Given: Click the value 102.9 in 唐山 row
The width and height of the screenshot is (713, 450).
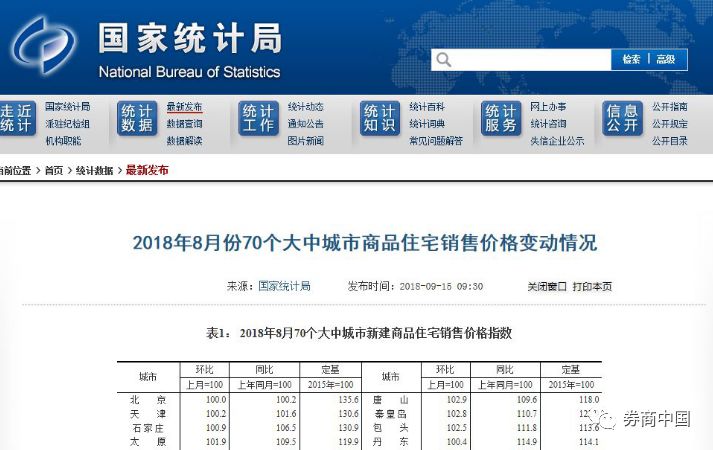Looking at the screenshot, I should [457, 400].
